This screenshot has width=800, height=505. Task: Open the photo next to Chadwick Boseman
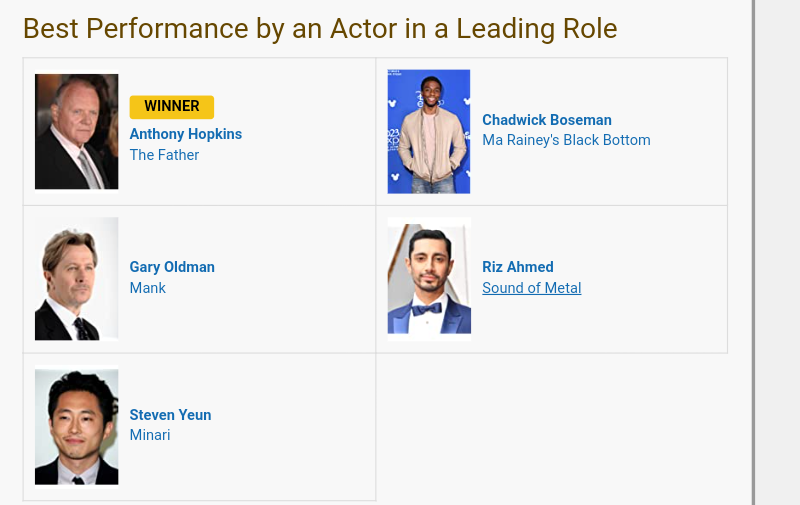428,131
